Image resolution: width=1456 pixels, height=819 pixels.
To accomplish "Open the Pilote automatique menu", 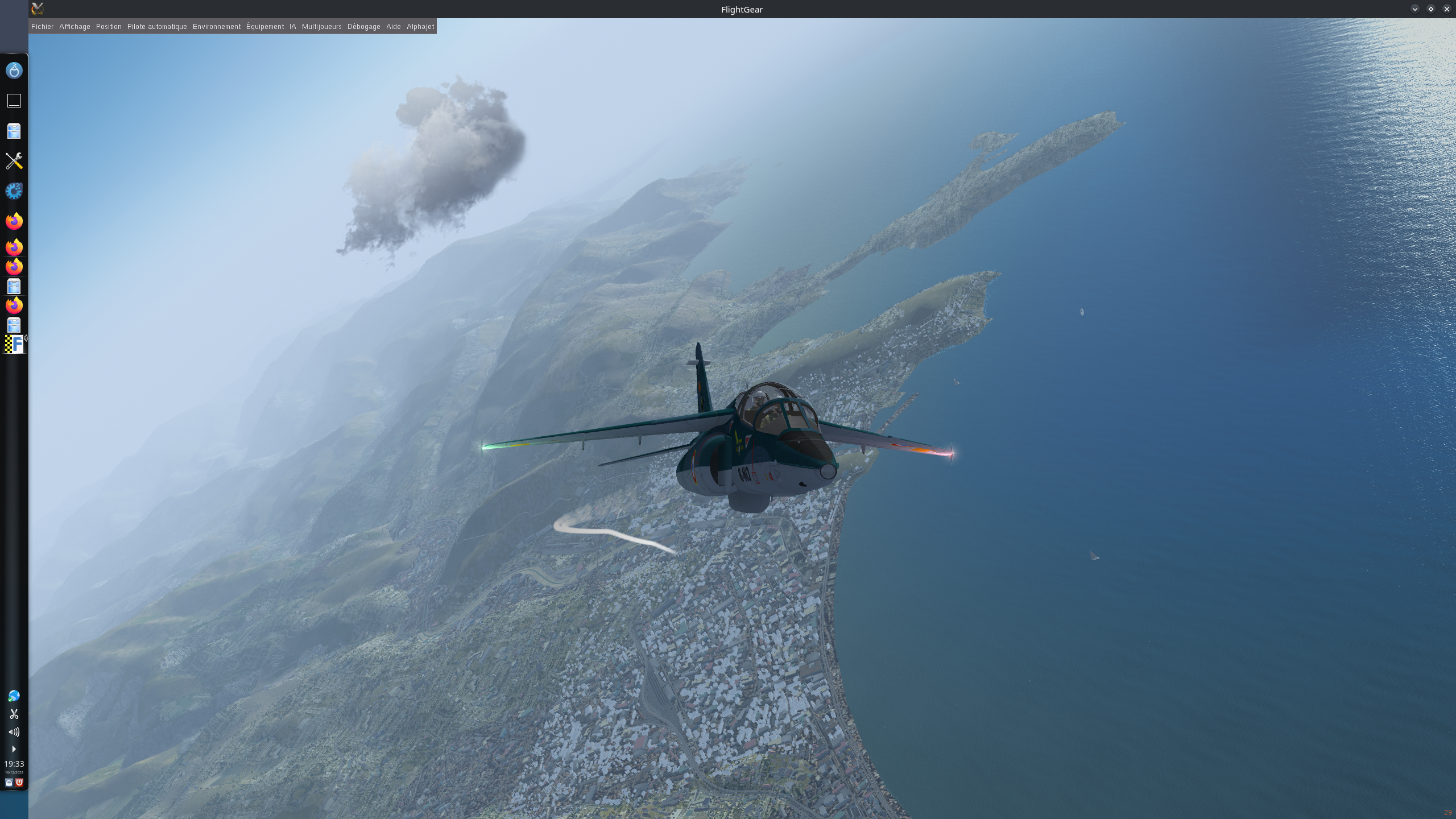I will 157,27.
